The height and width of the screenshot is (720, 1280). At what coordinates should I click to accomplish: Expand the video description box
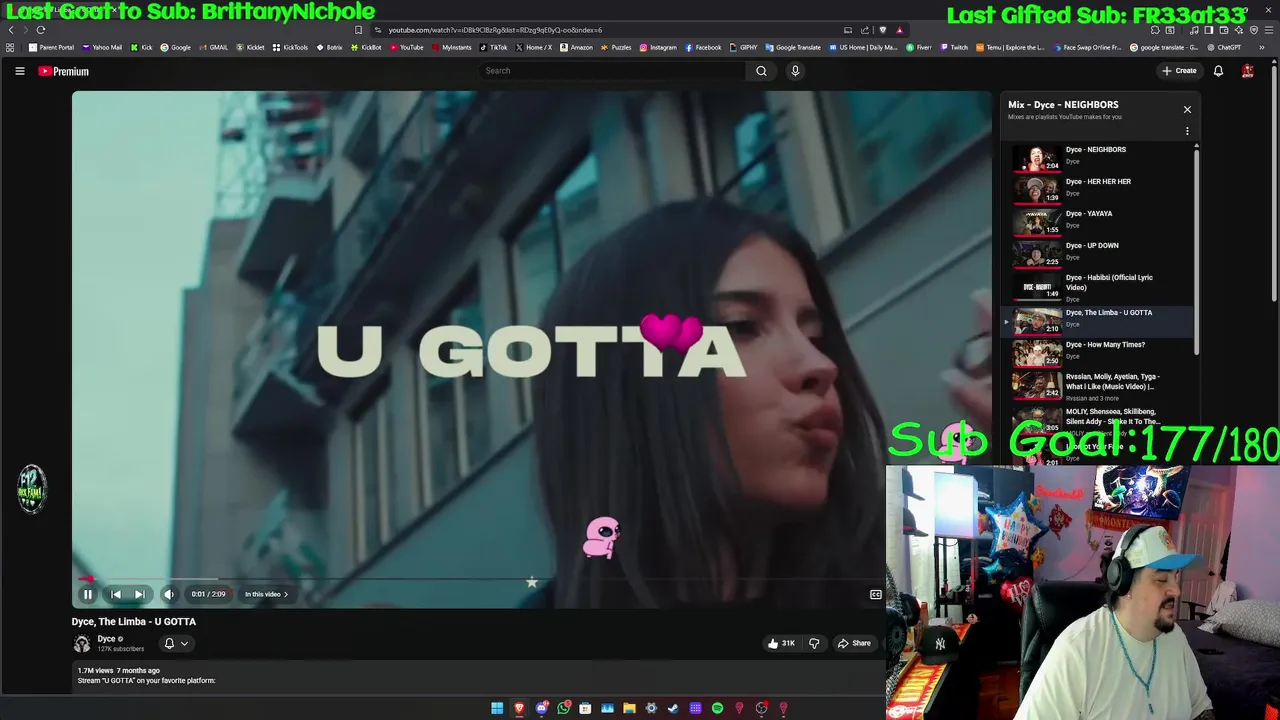[x=478, y=676]
